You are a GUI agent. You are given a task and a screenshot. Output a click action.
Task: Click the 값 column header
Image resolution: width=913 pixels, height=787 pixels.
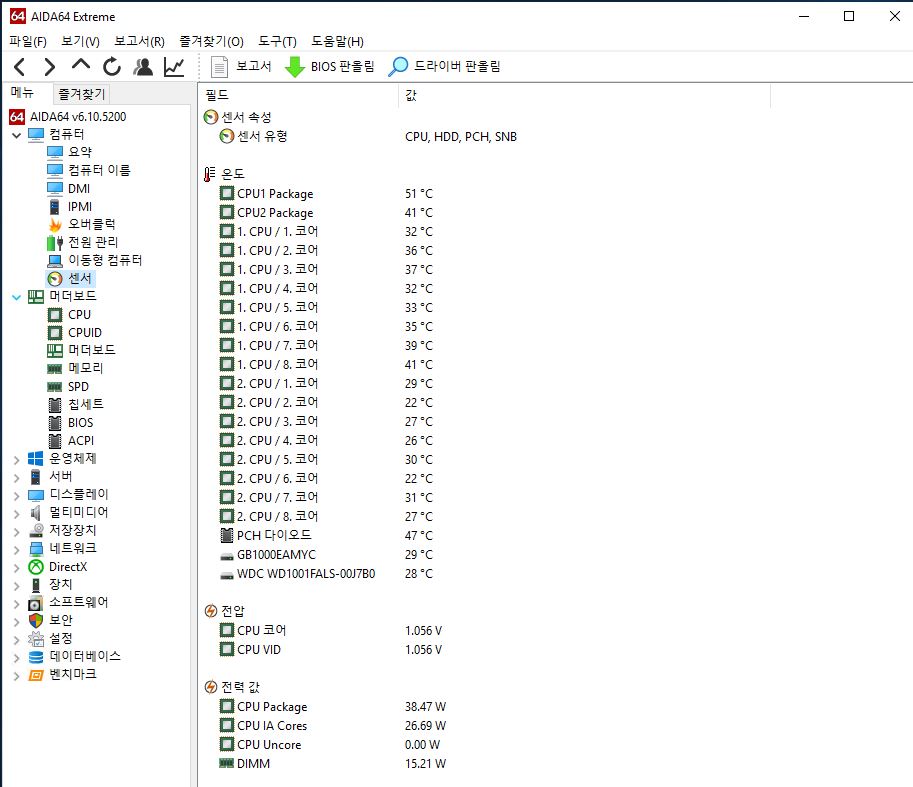585,95
